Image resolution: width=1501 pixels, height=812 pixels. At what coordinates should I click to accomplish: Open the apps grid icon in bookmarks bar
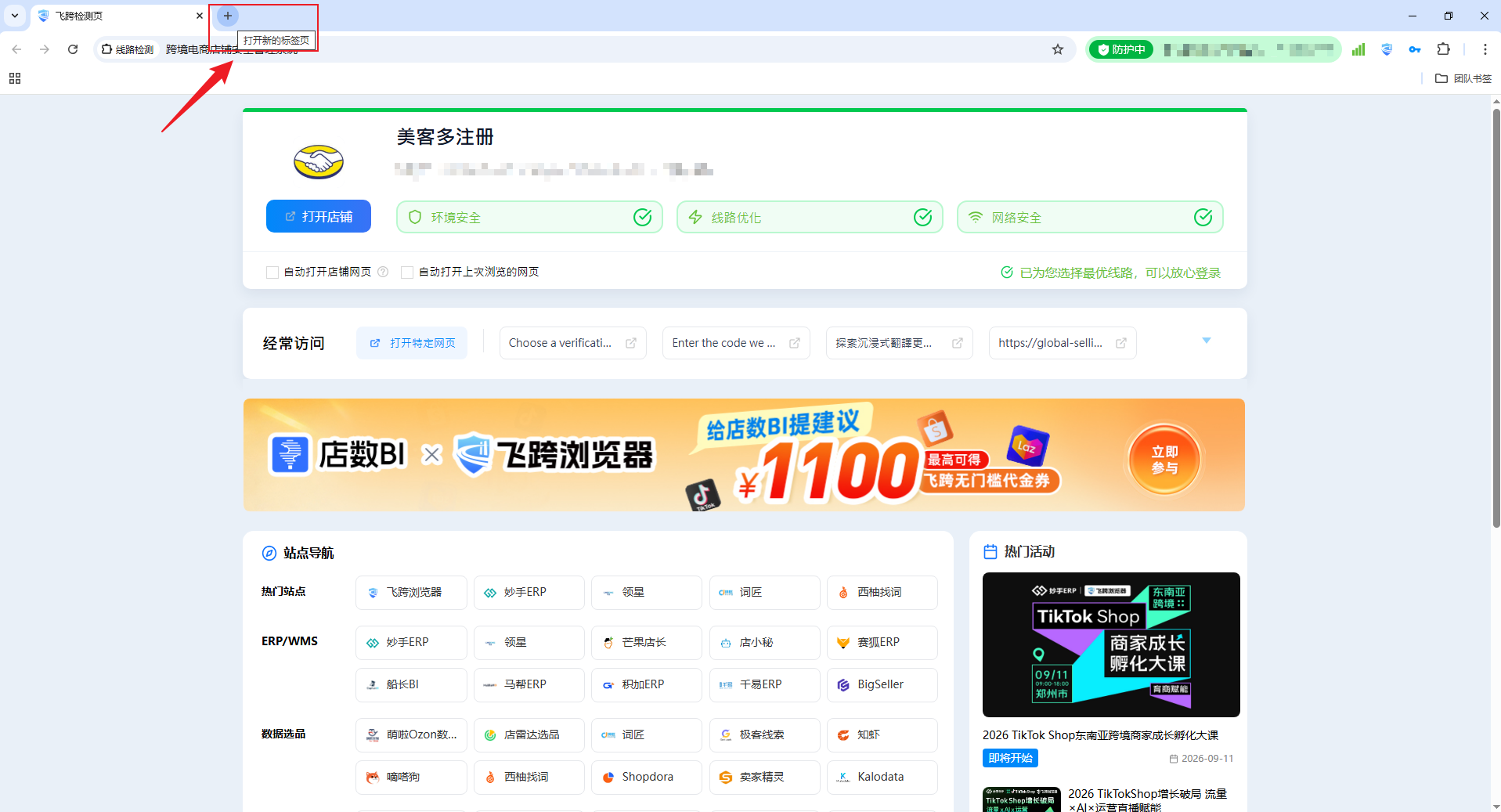click(15, 78)
